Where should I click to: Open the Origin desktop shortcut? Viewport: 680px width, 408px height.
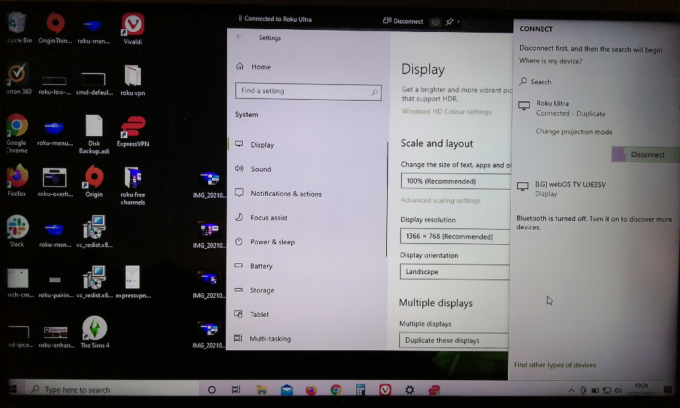(94, 181)
